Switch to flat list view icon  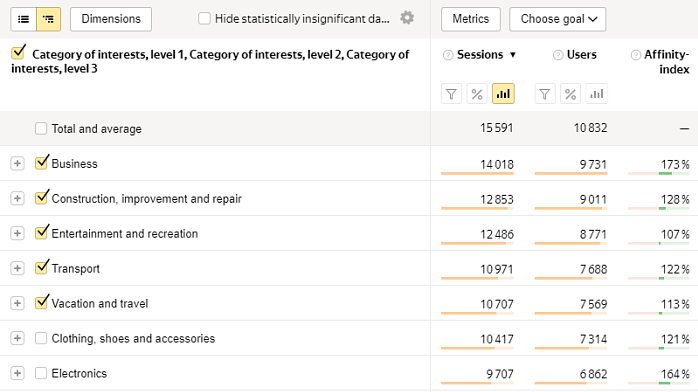(x=24, y=19)
